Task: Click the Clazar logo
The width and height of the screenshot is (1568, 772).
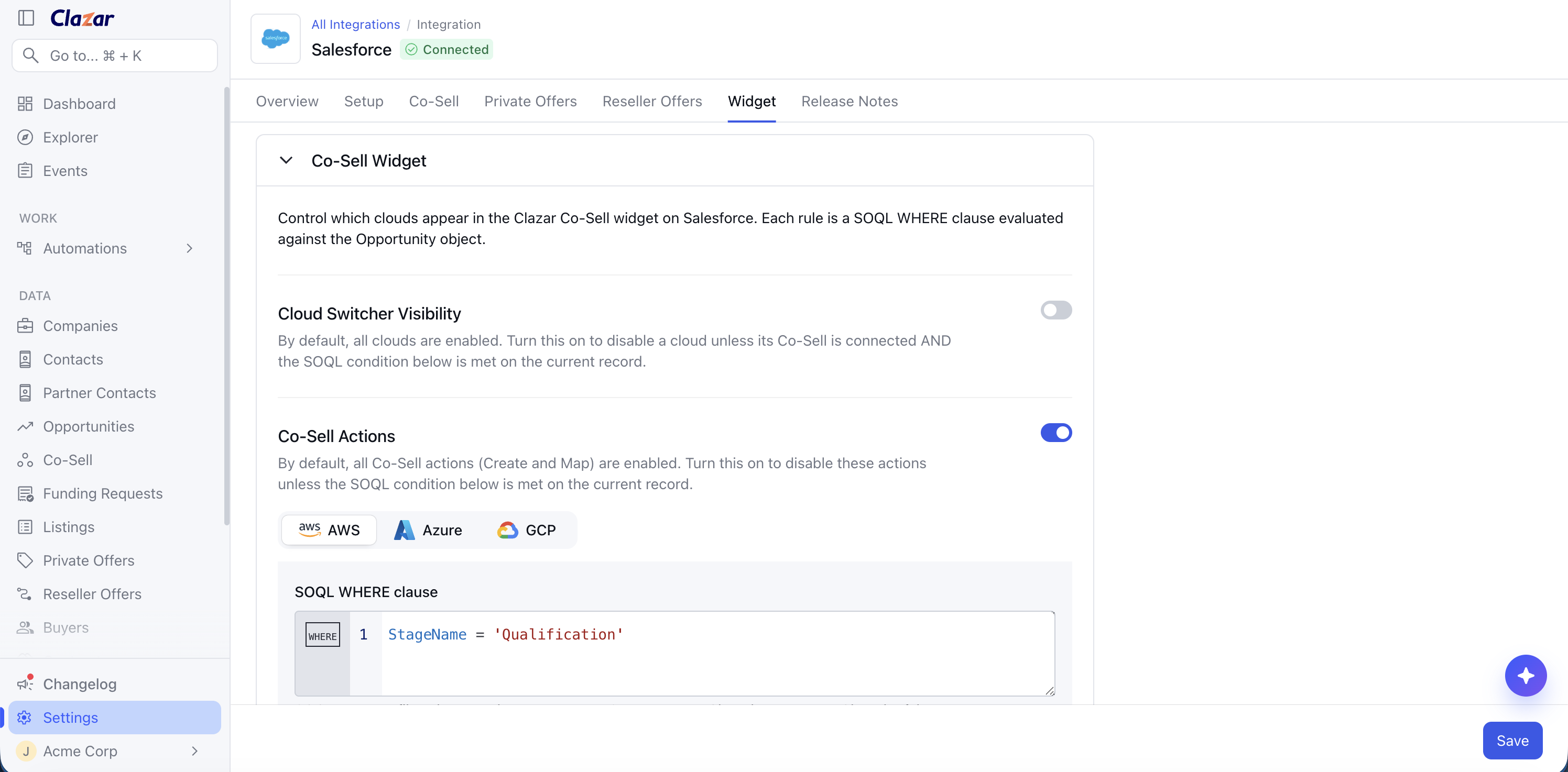Action: tap(82, 18)
